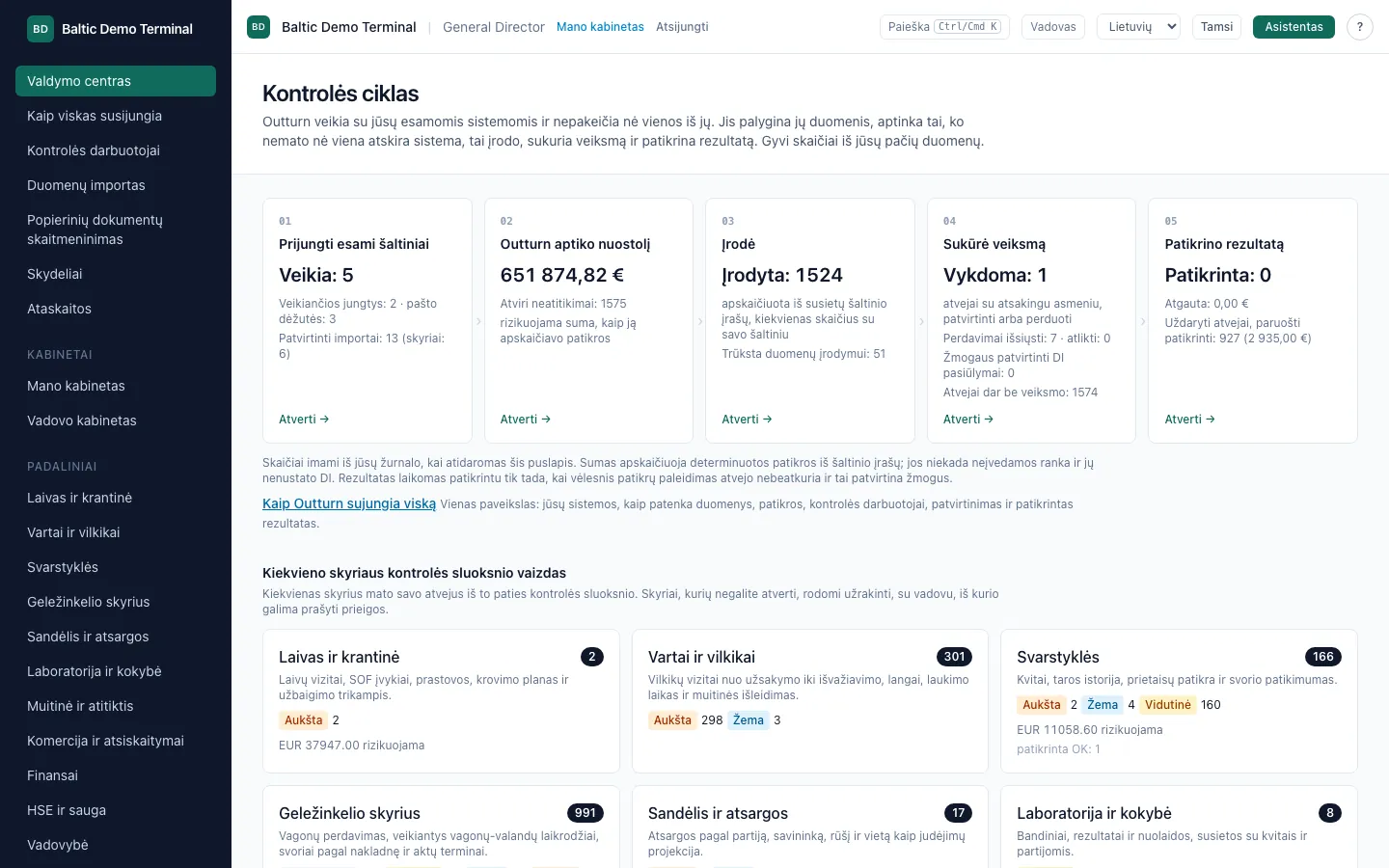The height and width of the screenshot is (868, 1389).
Task: Click Atverti in Įrodė card
Action: click(x=747, y=420)
